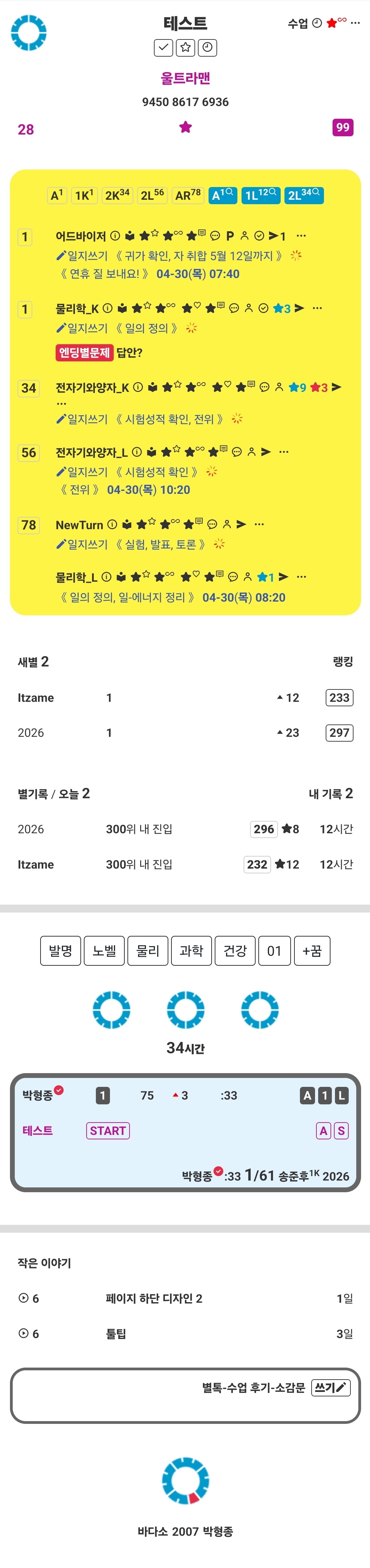Image resolution: width=370 pixels, height=1568 pixels.
Task: Click the info icon next to 물리학_K
Action: pyautogui.click(x=107, y=308)
